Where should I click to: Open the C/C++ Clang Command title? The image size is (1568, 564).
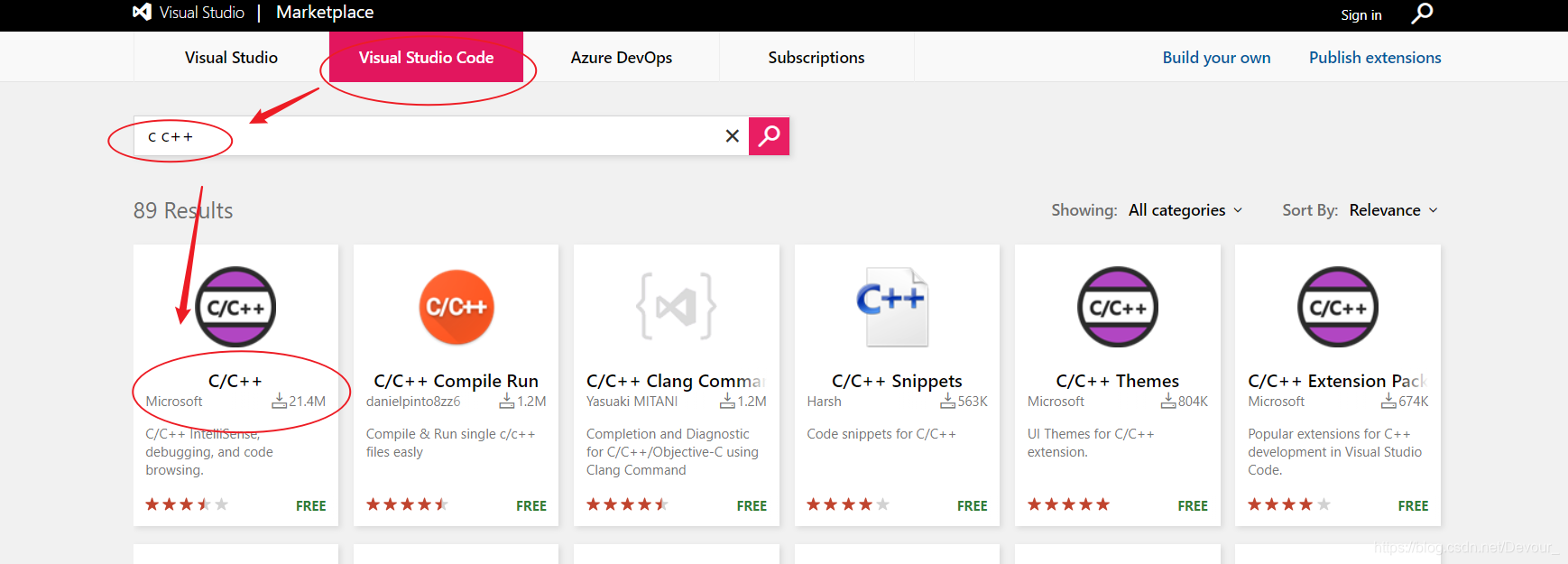(677, 381)
